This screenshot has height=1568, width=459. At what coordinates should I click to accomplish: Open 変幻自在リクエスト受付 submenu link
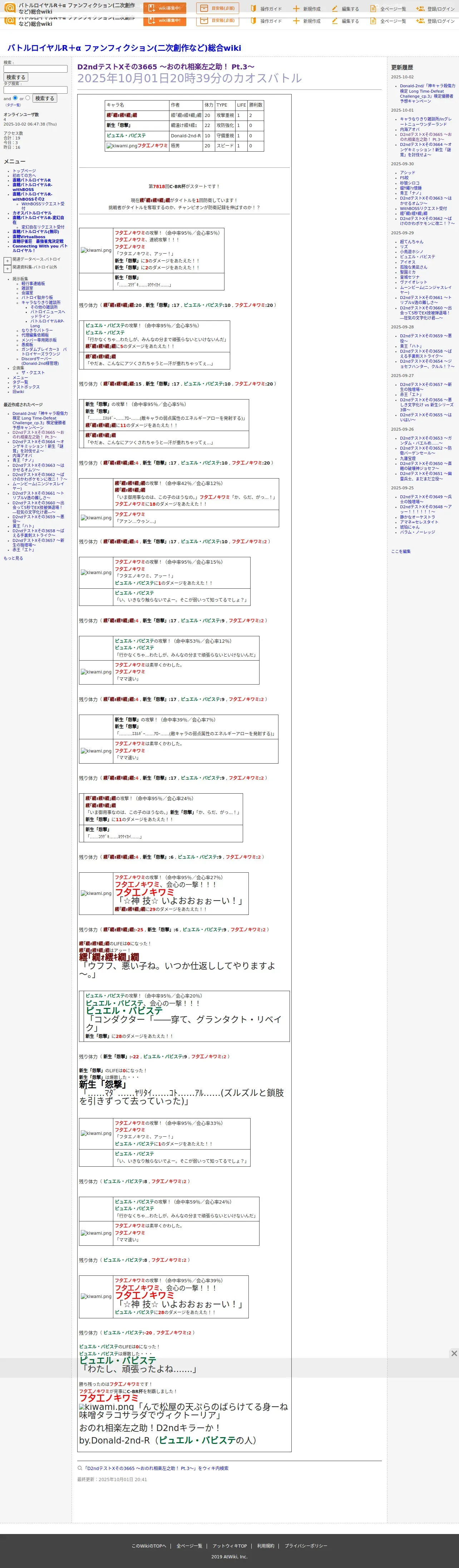click(x=43, y=227)
